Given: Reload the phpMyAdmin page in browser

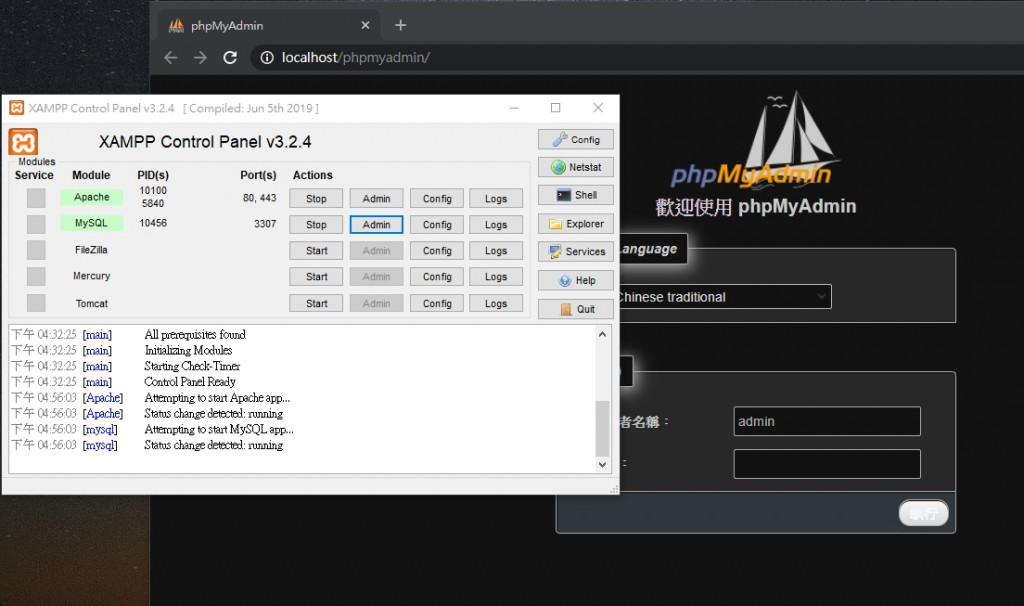Looking at the screenshot, I should pos(230,57).
